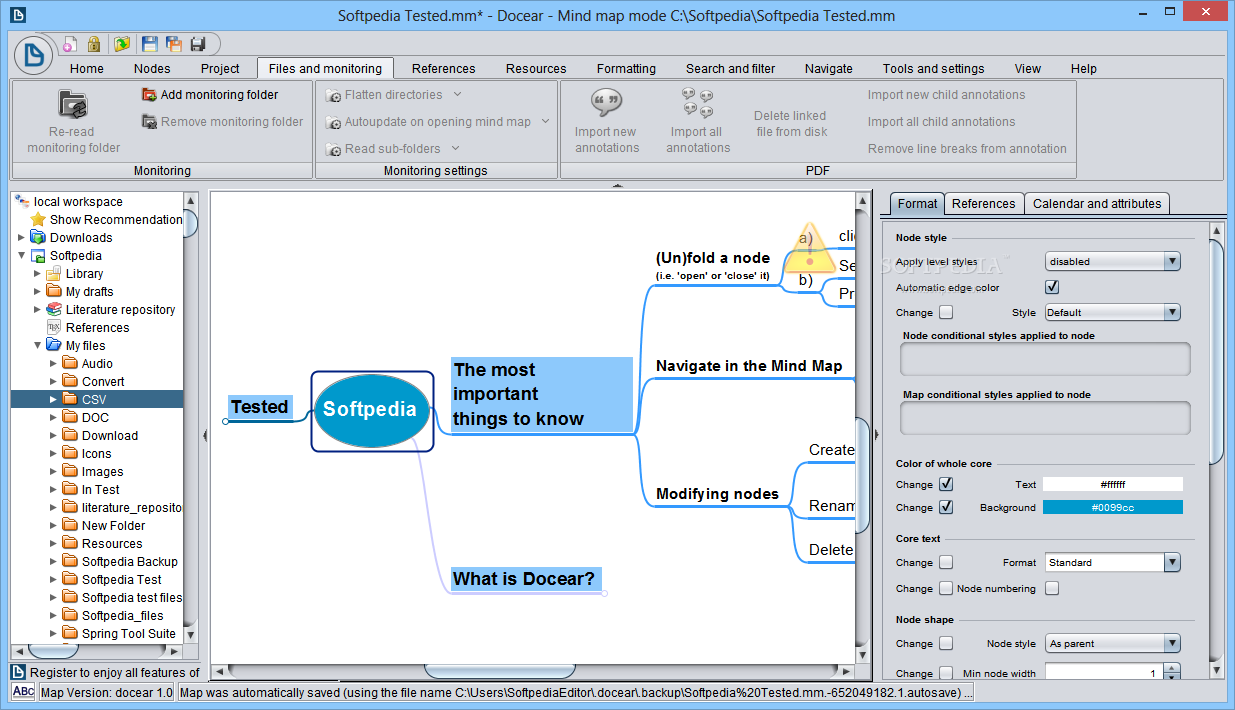The image size is (1235, 710).
Task: Expand the Downloads tree node
Action: click(22, 237)
